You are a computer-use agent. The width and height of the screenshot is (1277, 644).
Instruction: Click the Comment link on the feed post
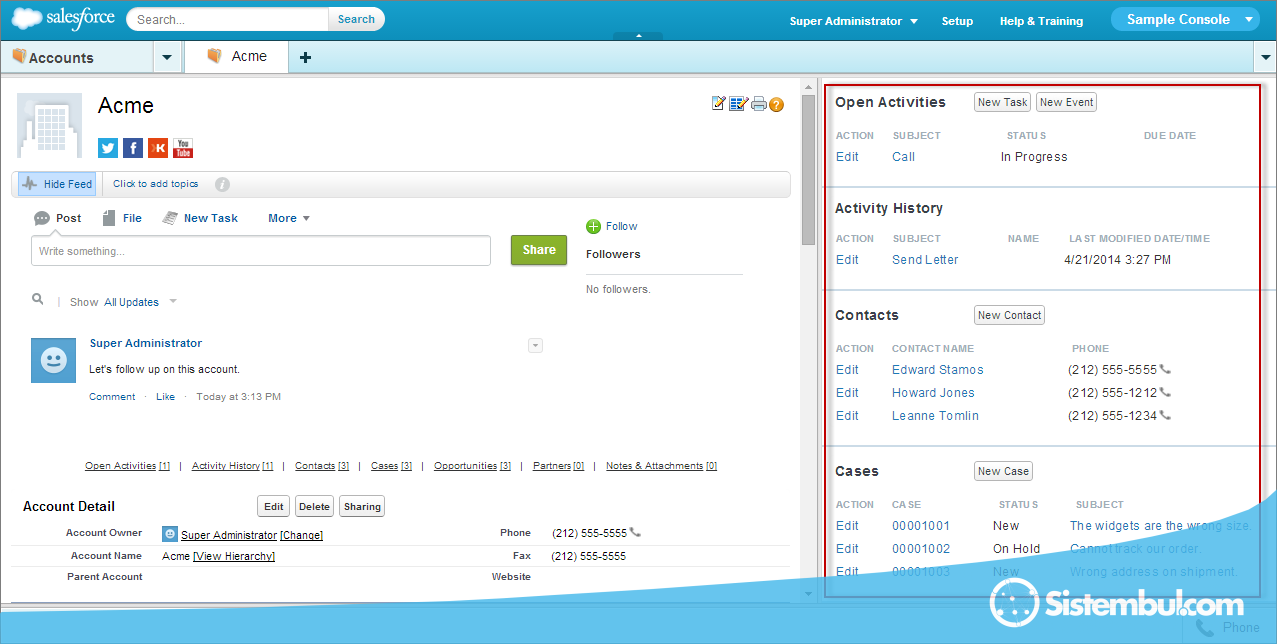tap(112, 397)
